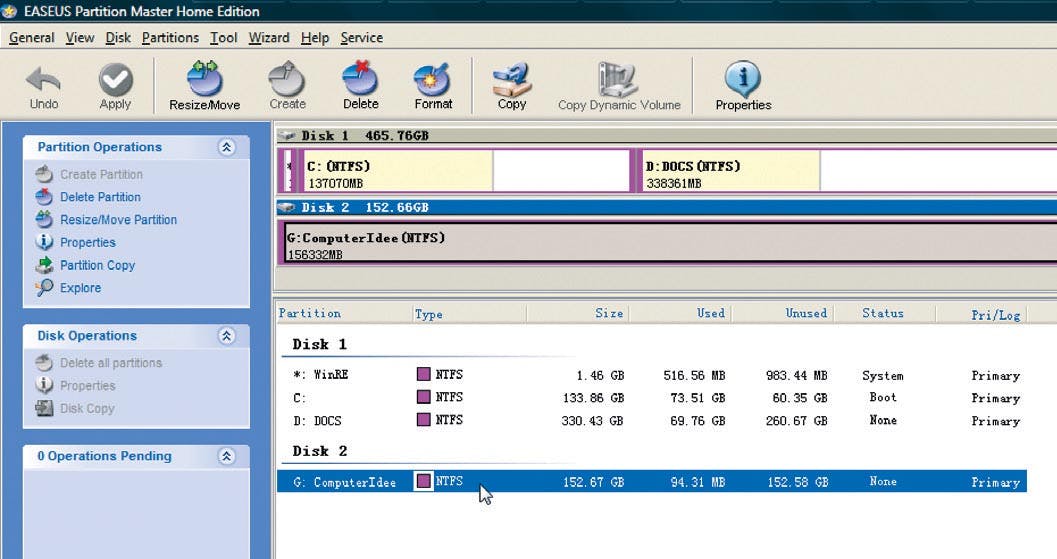The image size is (1057, 559).
Task: Click the Copy toolbar icon
Action: click(512, 80)
